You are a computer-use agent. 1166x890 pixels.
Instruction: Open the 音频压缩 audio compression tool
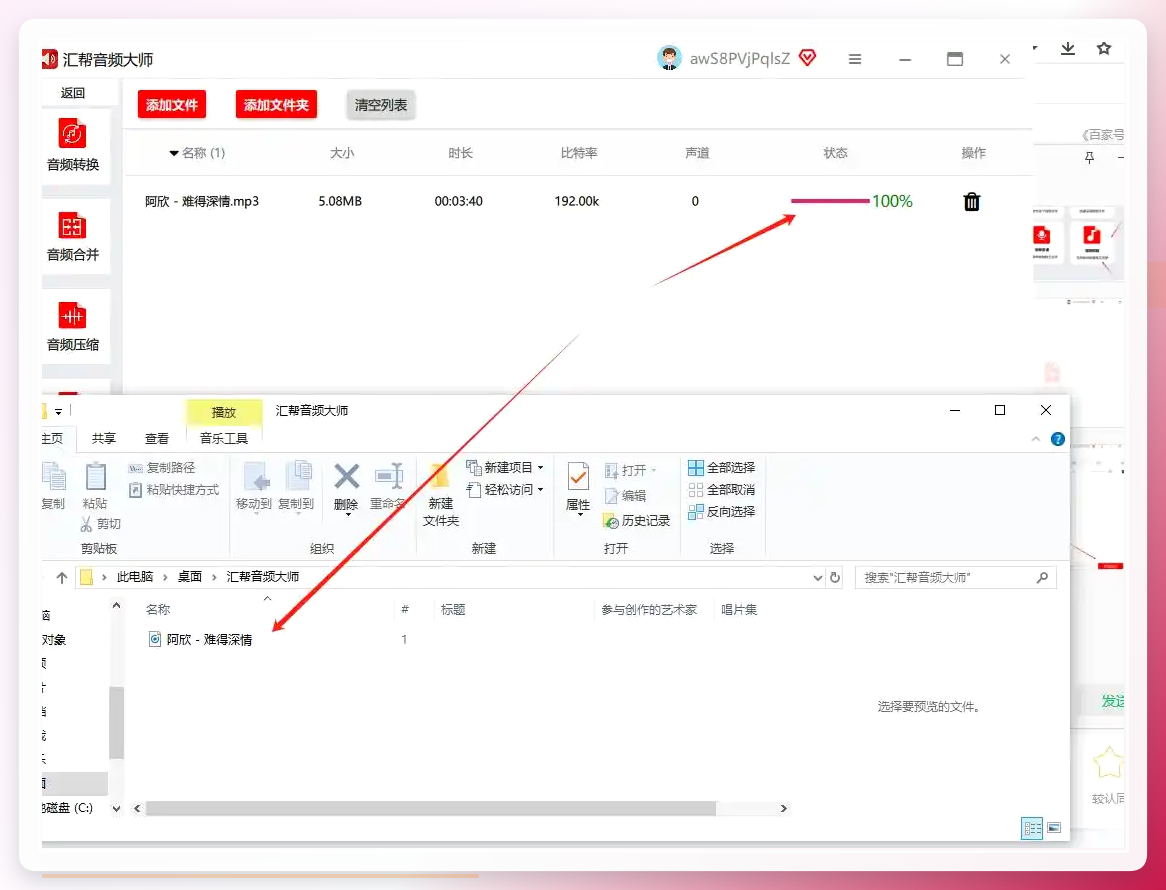point(73,326)
